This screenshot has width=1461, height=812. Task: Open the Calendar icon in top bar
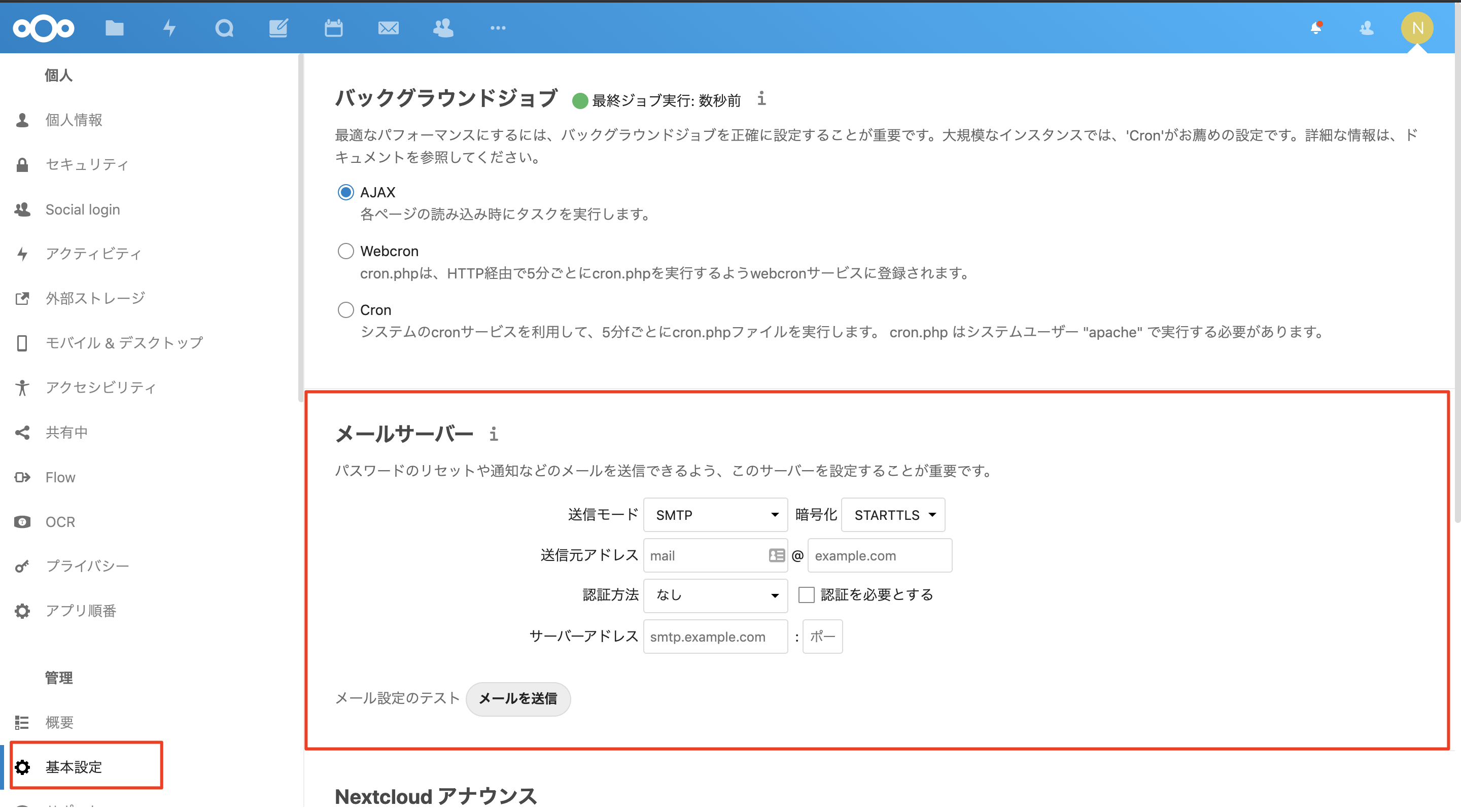click(x=333, y=28)
